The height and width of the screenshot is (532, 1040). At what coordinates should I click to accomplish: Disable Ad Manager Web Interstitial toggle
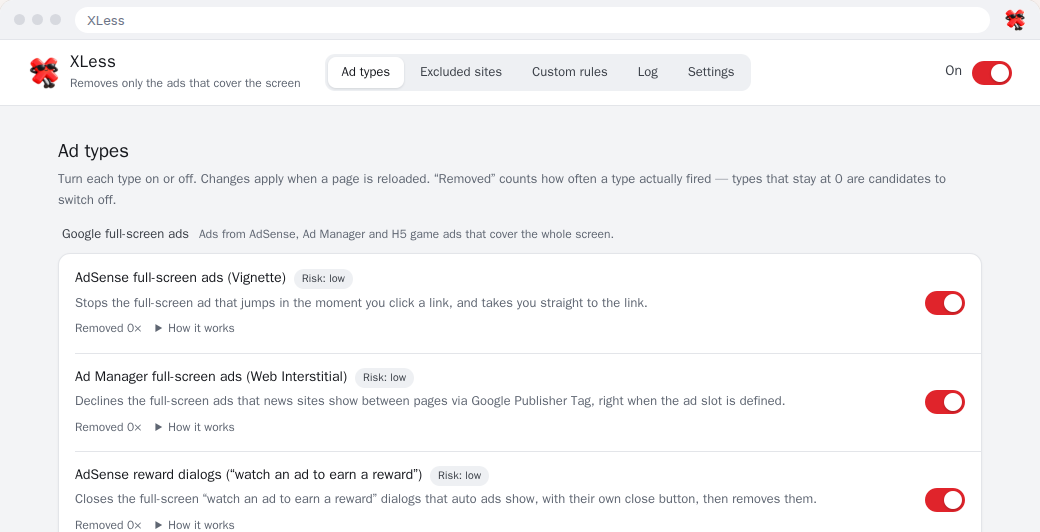[944, 402]
